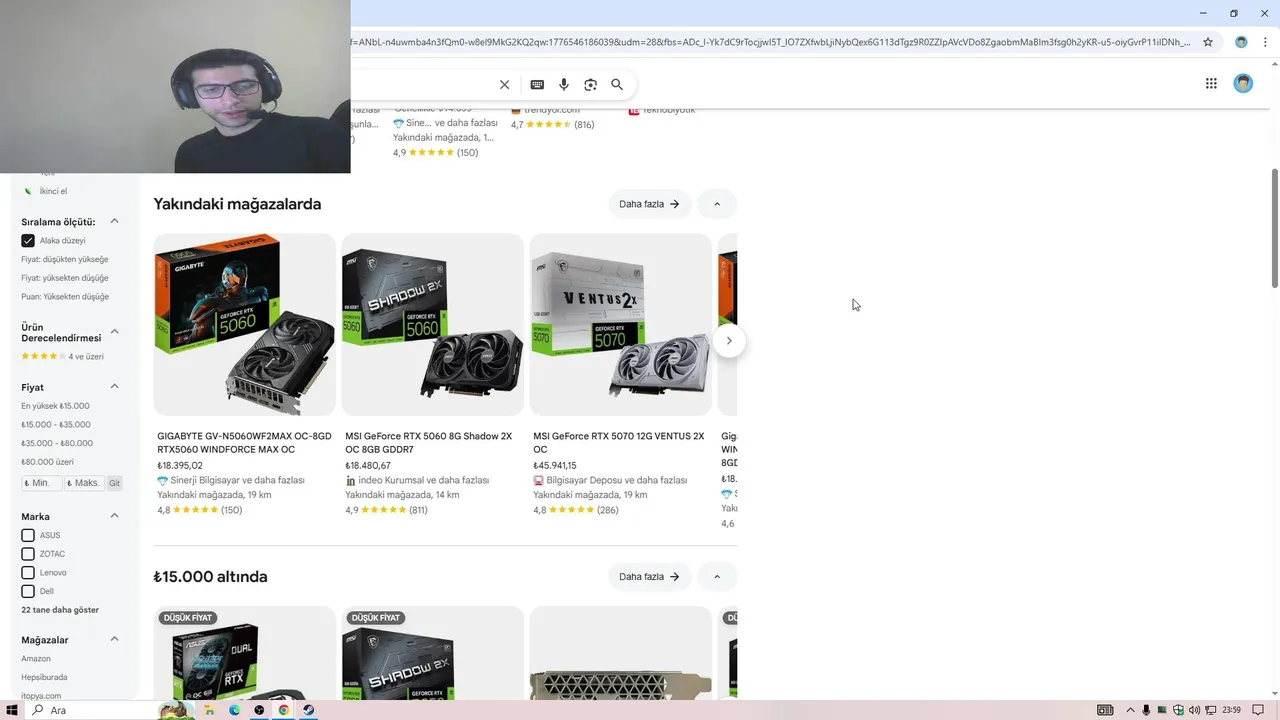Collapse the ₺15.000 altında product row

pos(717,577)
